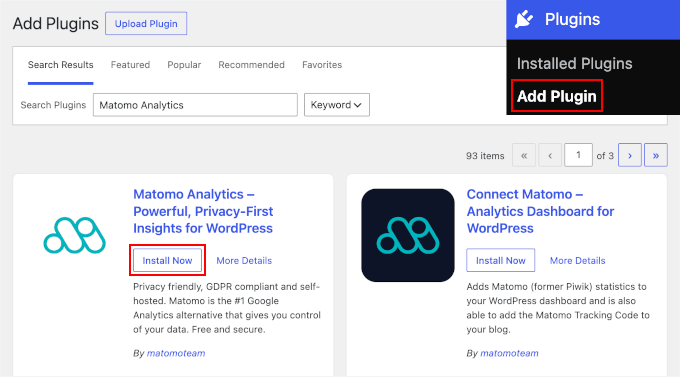The width and height of the screenshot is (680, 377).
Task: Open Installed Plugins submenu item
Action: pos(574,64)
